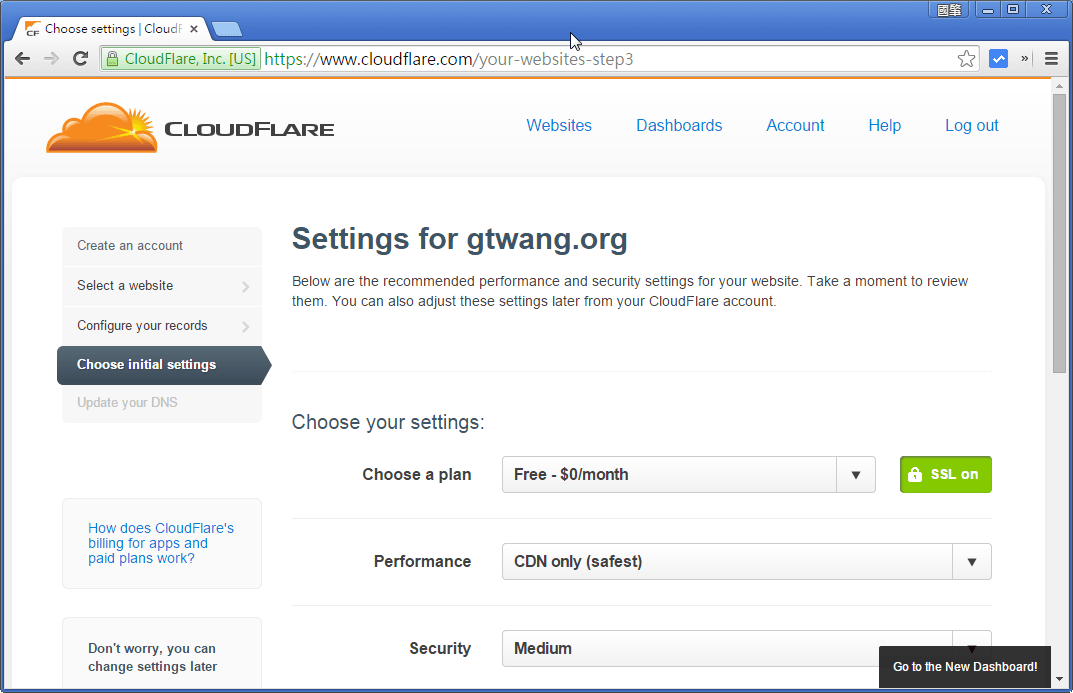Click the Go to the New Dashboard button
The width and height of the screenshot is (1073, 693).
point(964,666)
